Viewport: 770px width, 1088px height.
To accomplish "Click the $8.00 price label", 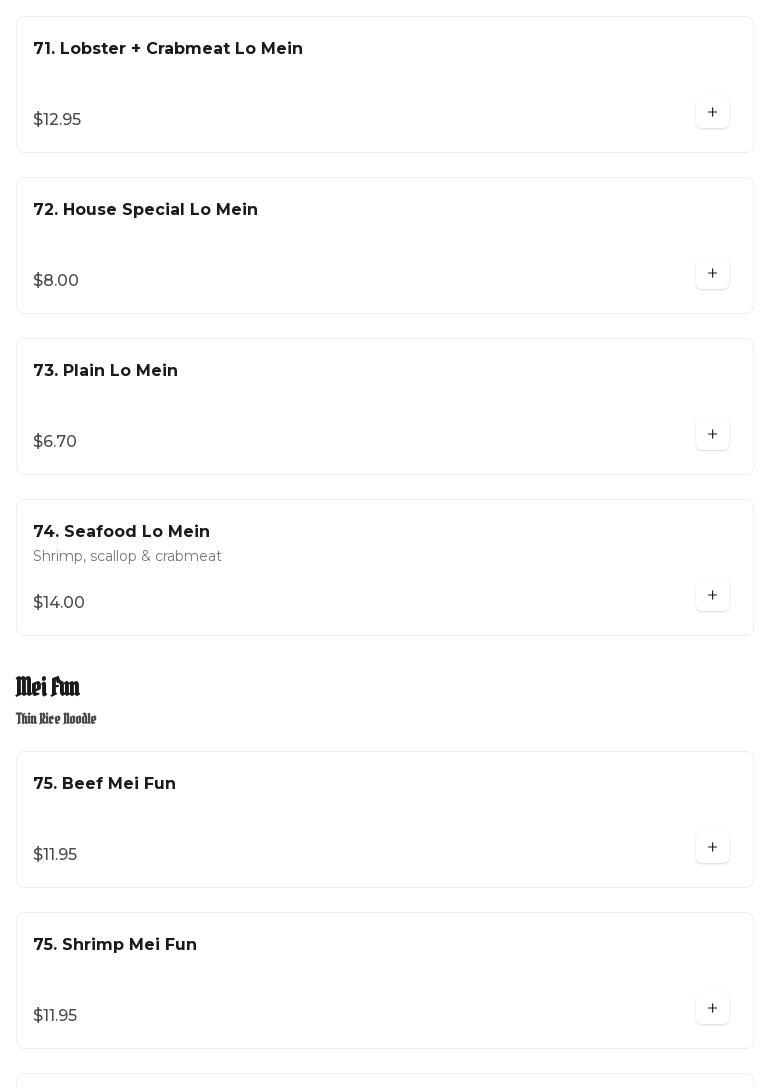I will click(56, 281).
